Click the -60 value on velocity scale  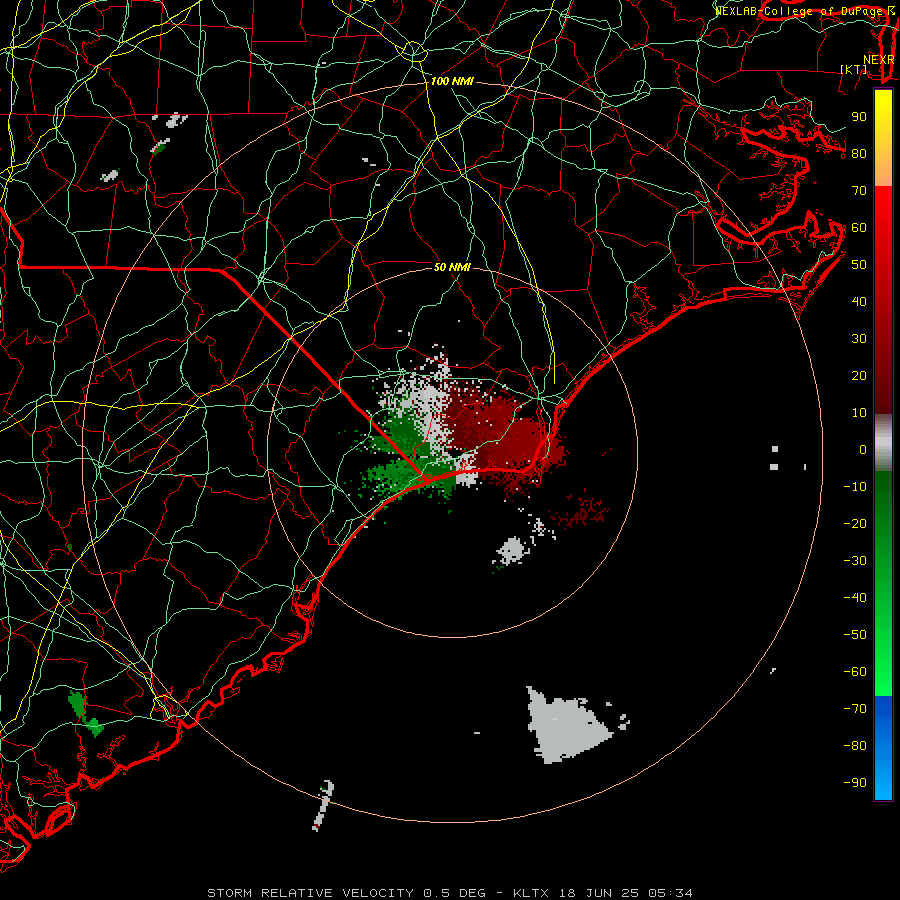855,672
